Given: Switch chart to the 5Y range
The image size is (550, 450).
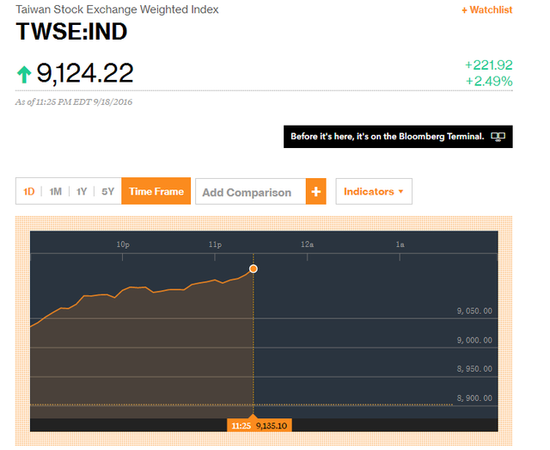Looking at the screenshot, I should 108,192.
